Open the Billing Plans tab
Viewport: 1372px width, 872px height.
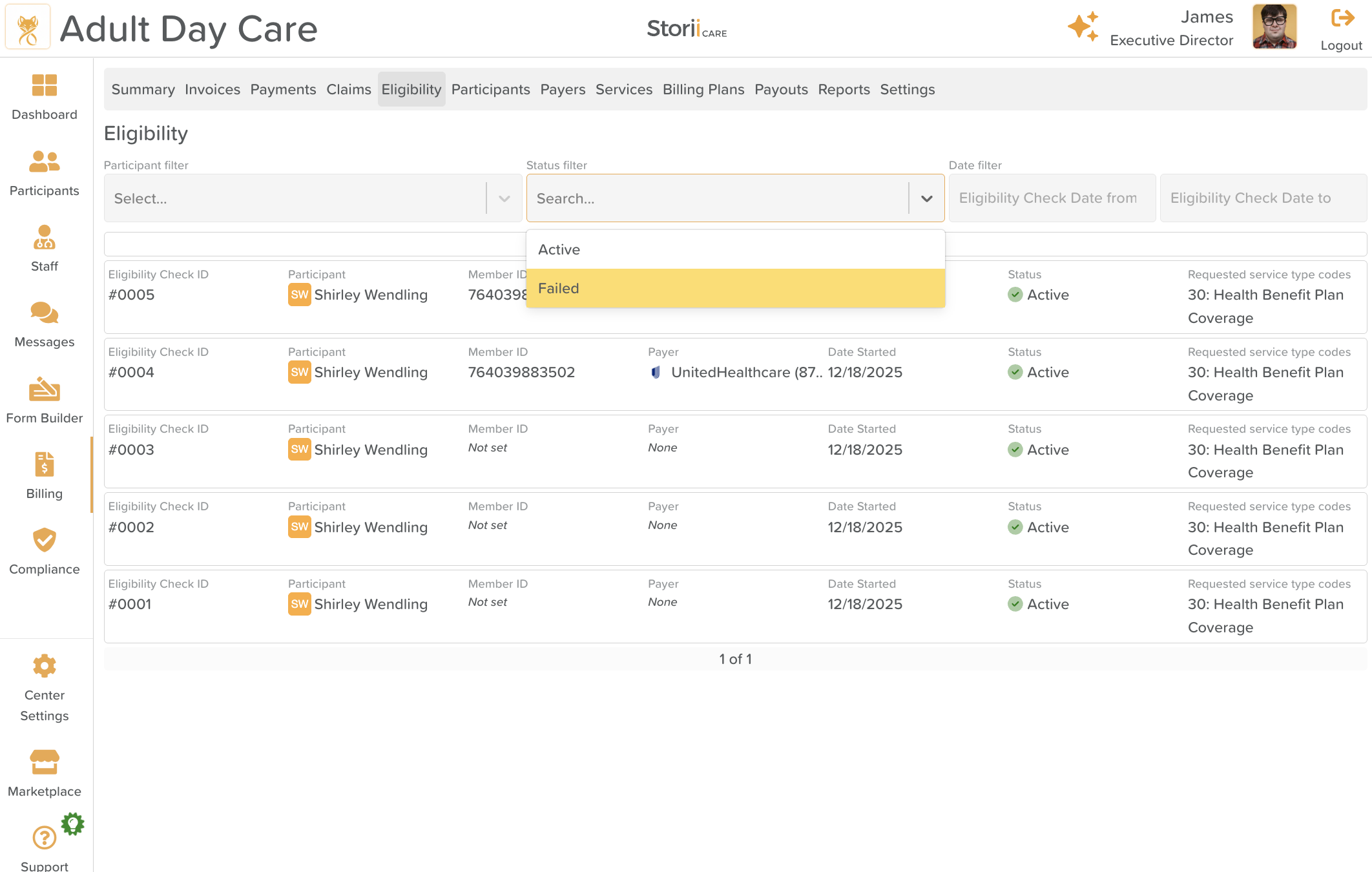[703, 89]
